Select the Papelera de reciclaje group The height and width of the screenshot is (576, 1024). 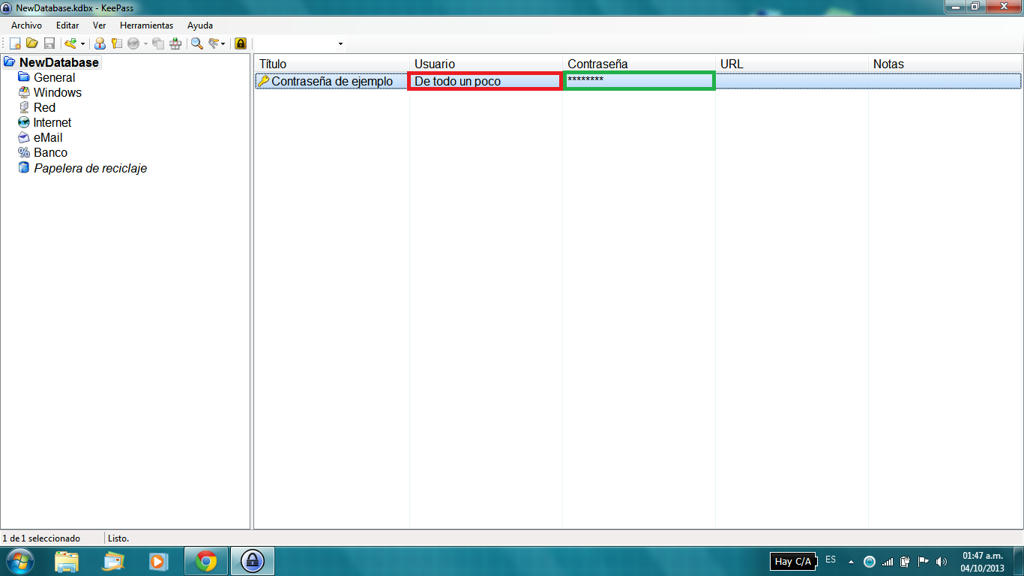[90, 168]
